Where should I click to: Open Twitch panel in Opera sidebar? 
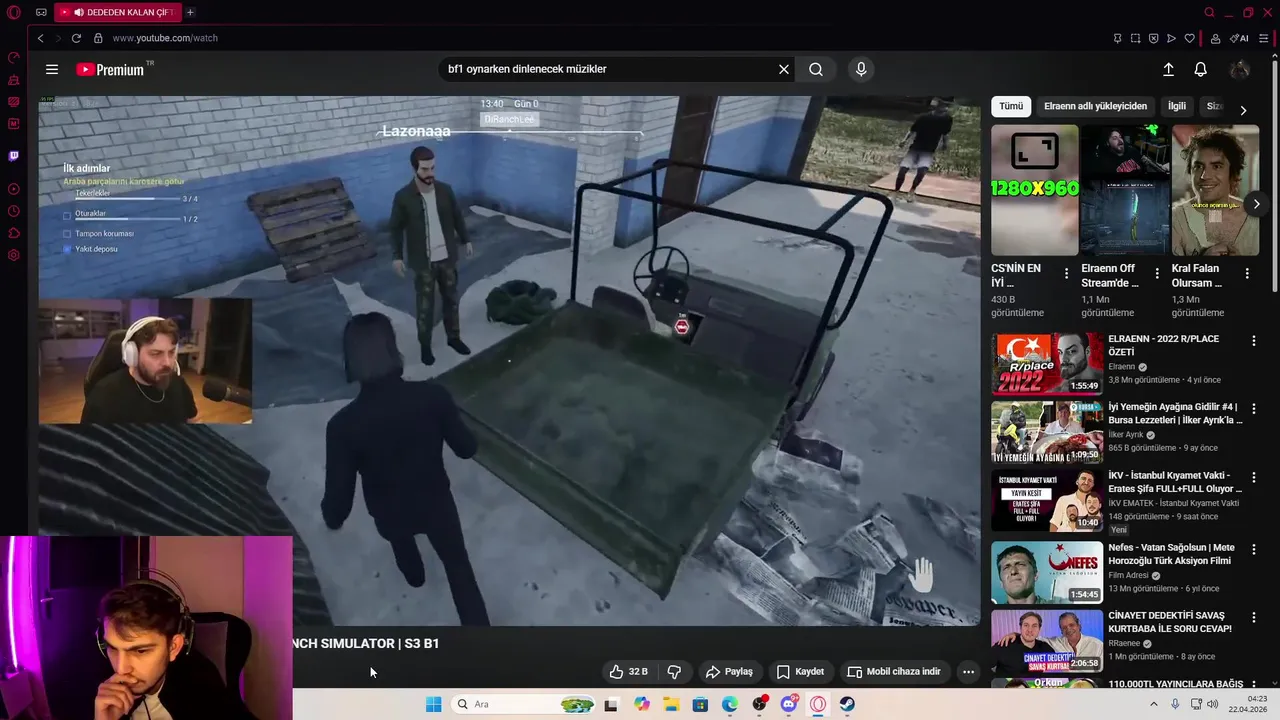(x=13, y=156)
